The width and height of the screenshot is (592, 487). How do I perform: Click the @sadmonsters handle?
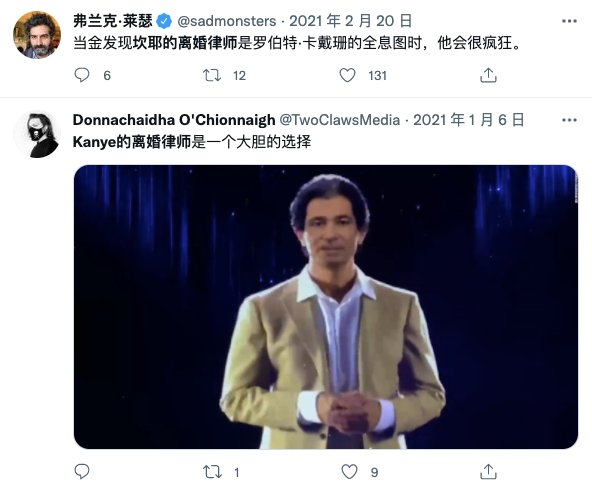click(x=227, y=21)
